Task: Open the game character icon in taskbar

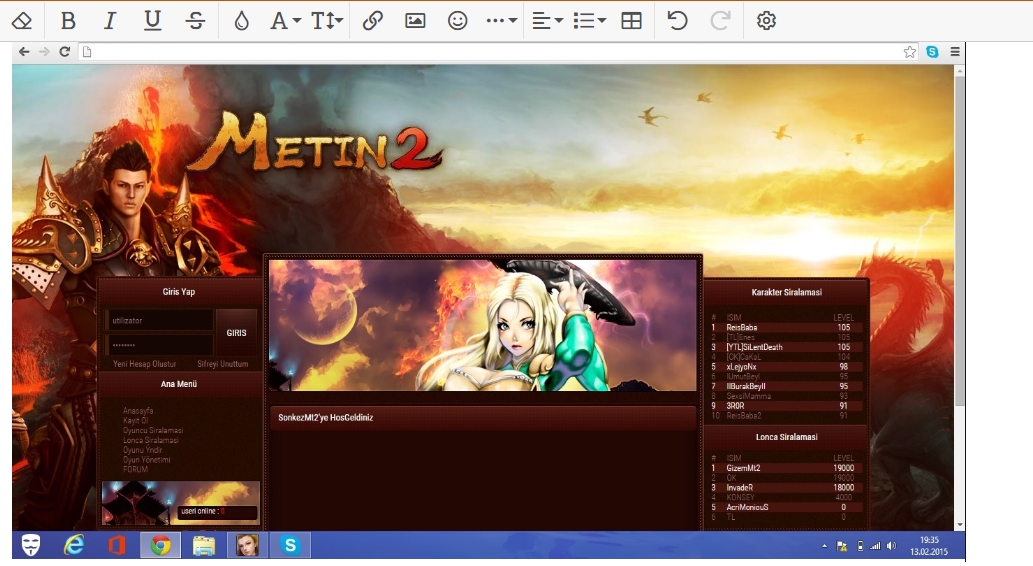Action: (x=247, y=545)
